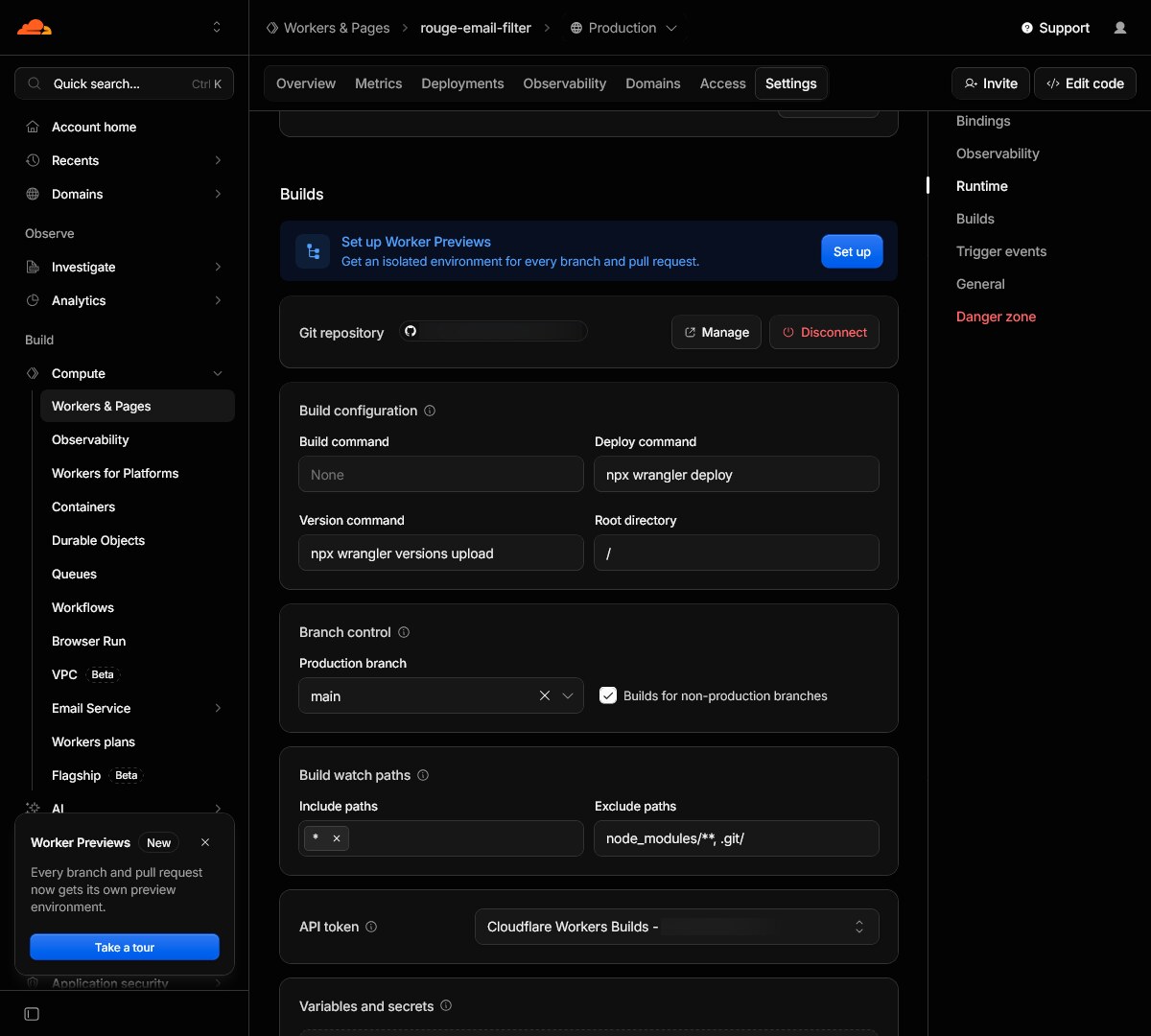Switch to the Overview tab
The image size is (1151, 1036).
tap(306, 83)
